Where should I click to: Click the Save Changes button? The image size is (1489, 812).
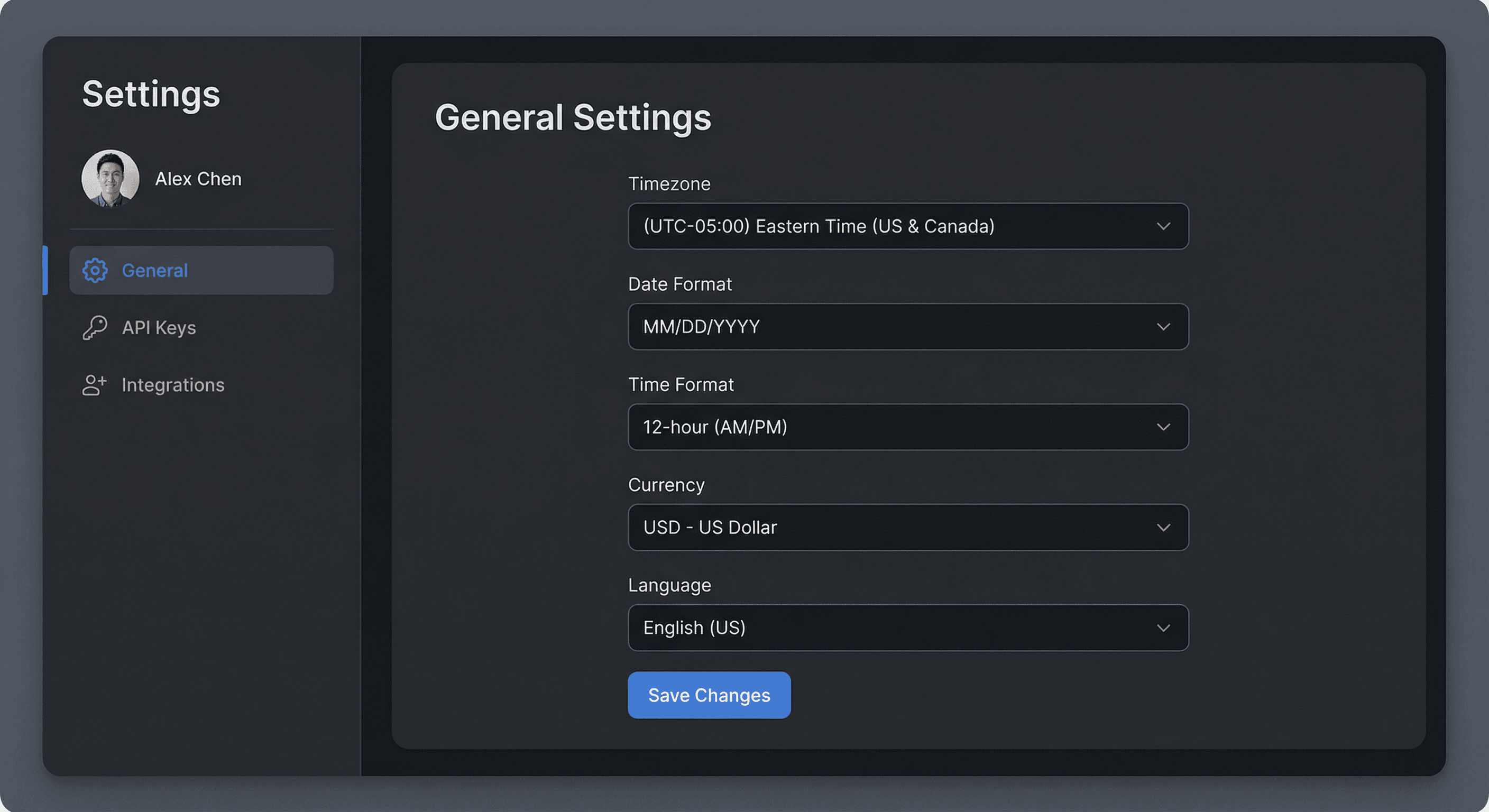click(x=709, y=695)
